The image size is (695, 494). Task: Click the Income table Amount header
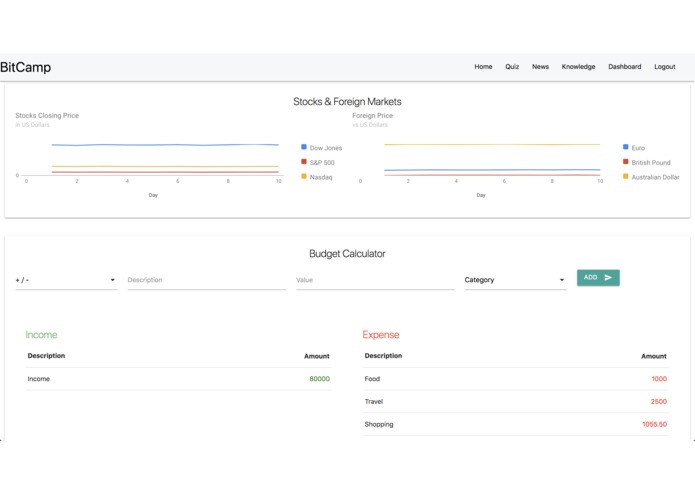coord(316,356)
